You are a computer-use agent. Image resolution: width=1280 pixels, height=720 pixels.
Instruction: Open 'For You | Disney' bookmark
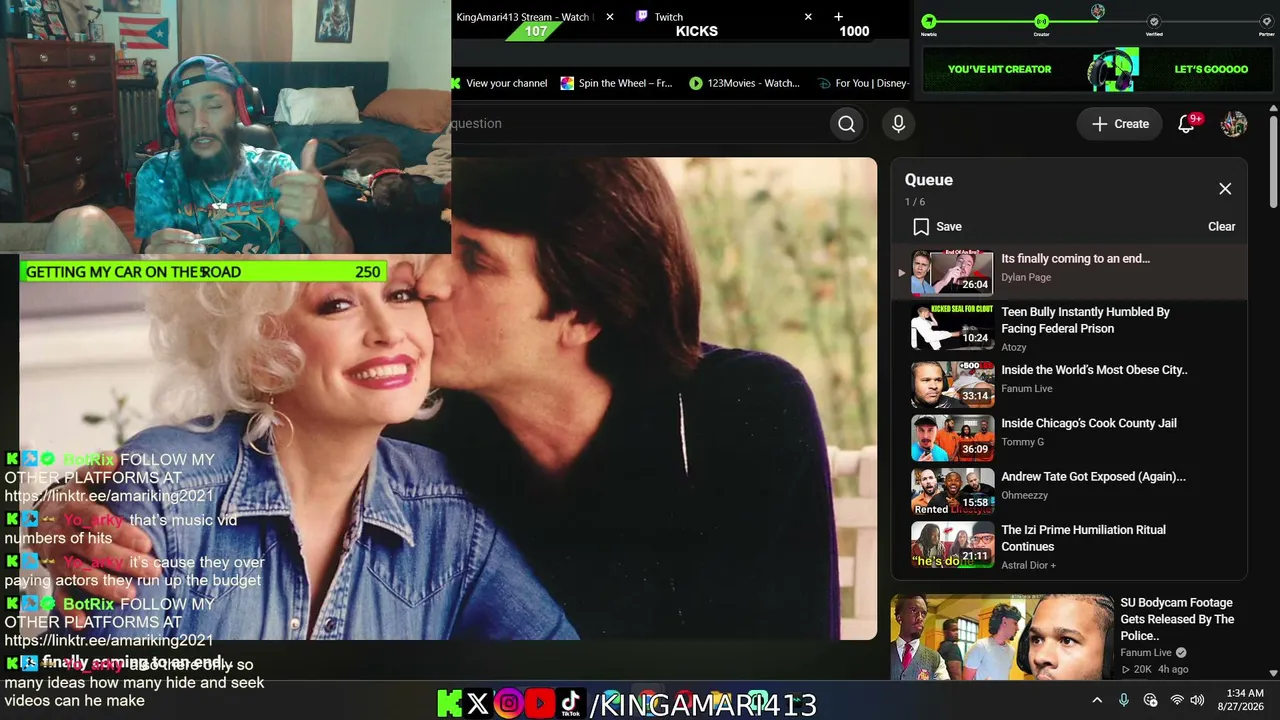pos(863,83)
